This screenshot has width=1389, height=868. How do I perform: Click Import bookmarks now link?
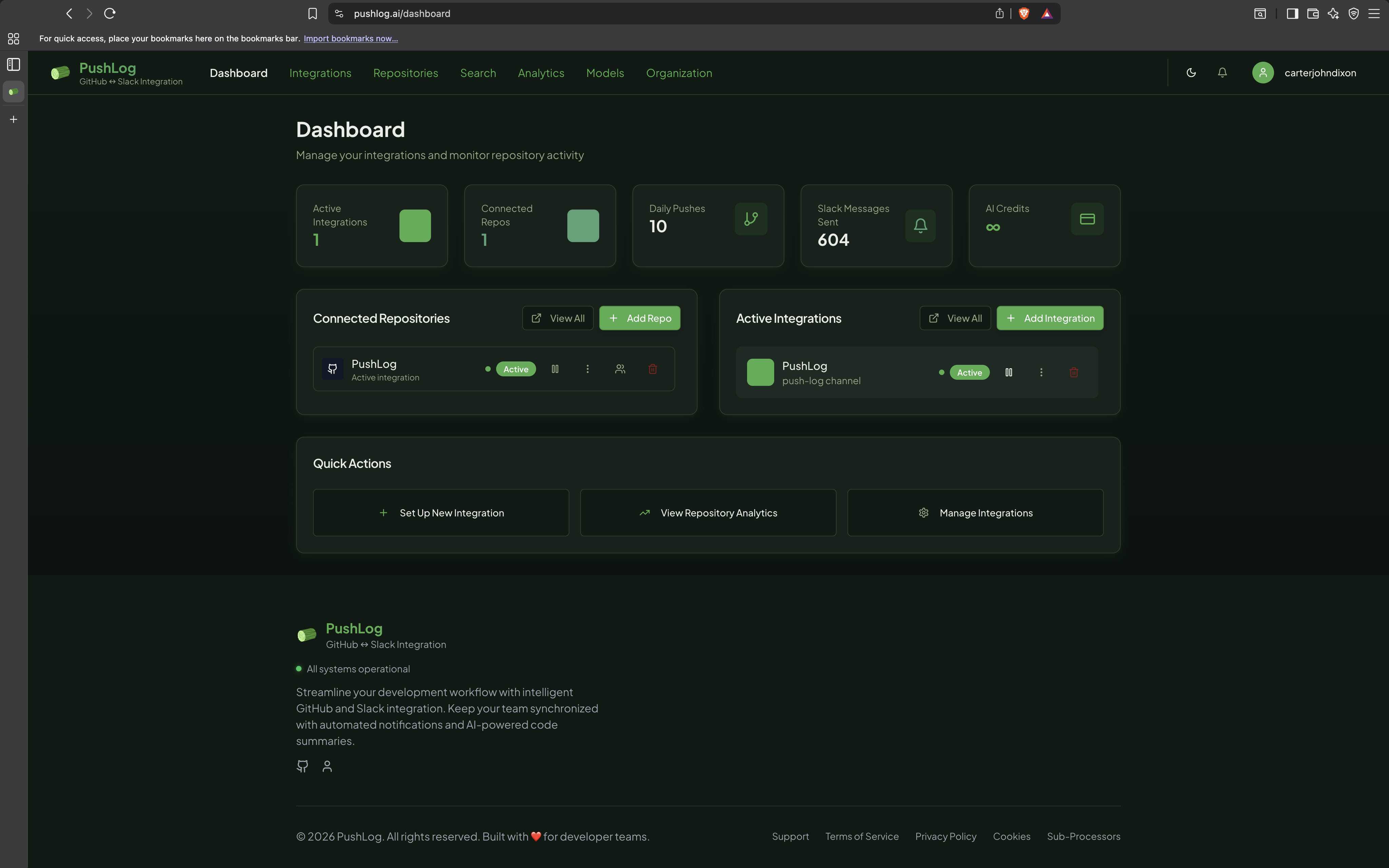(x=351, y=38)
